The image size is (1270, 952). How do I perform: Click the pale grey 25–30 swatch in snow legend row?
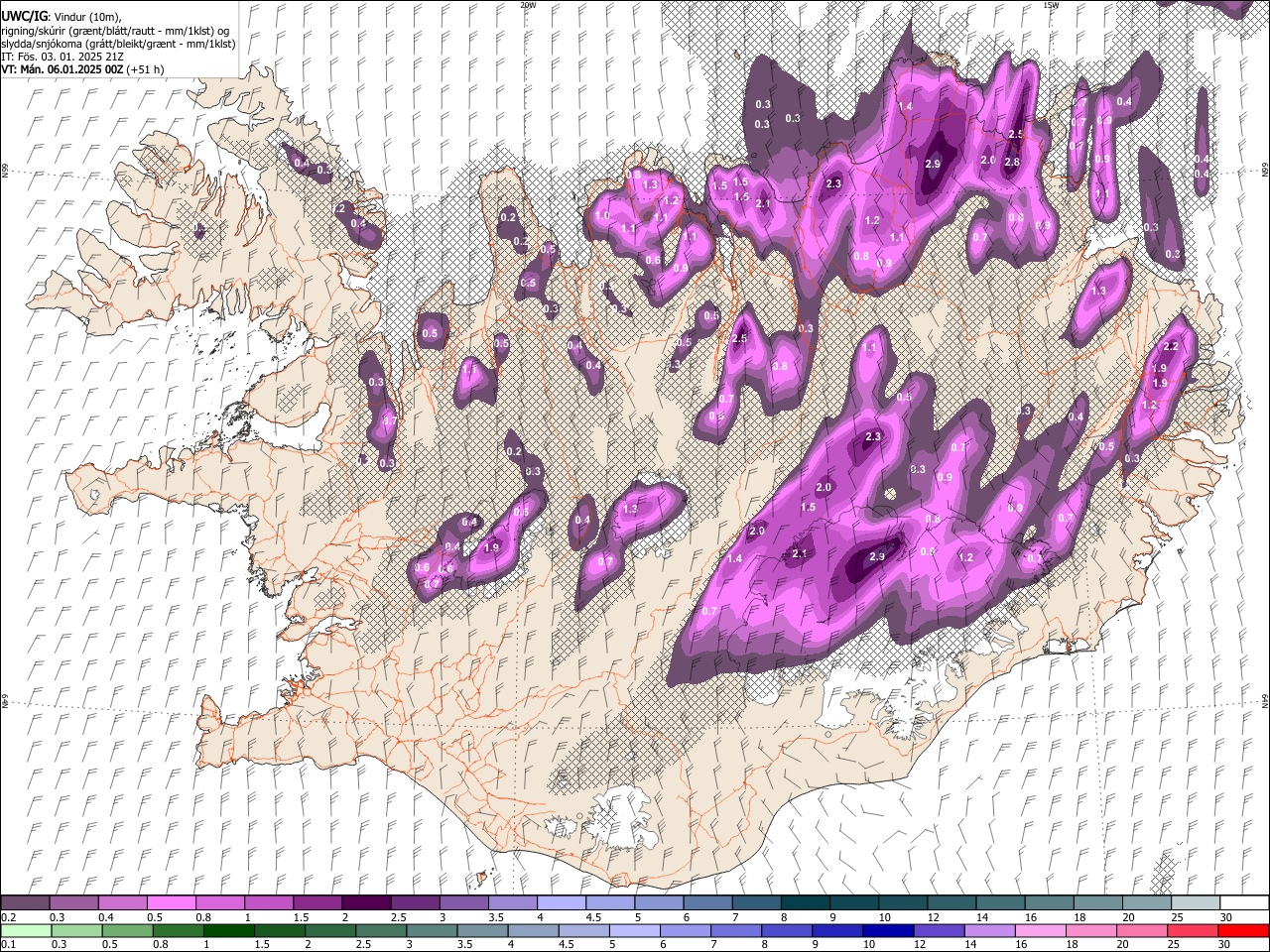(1196, 902)
